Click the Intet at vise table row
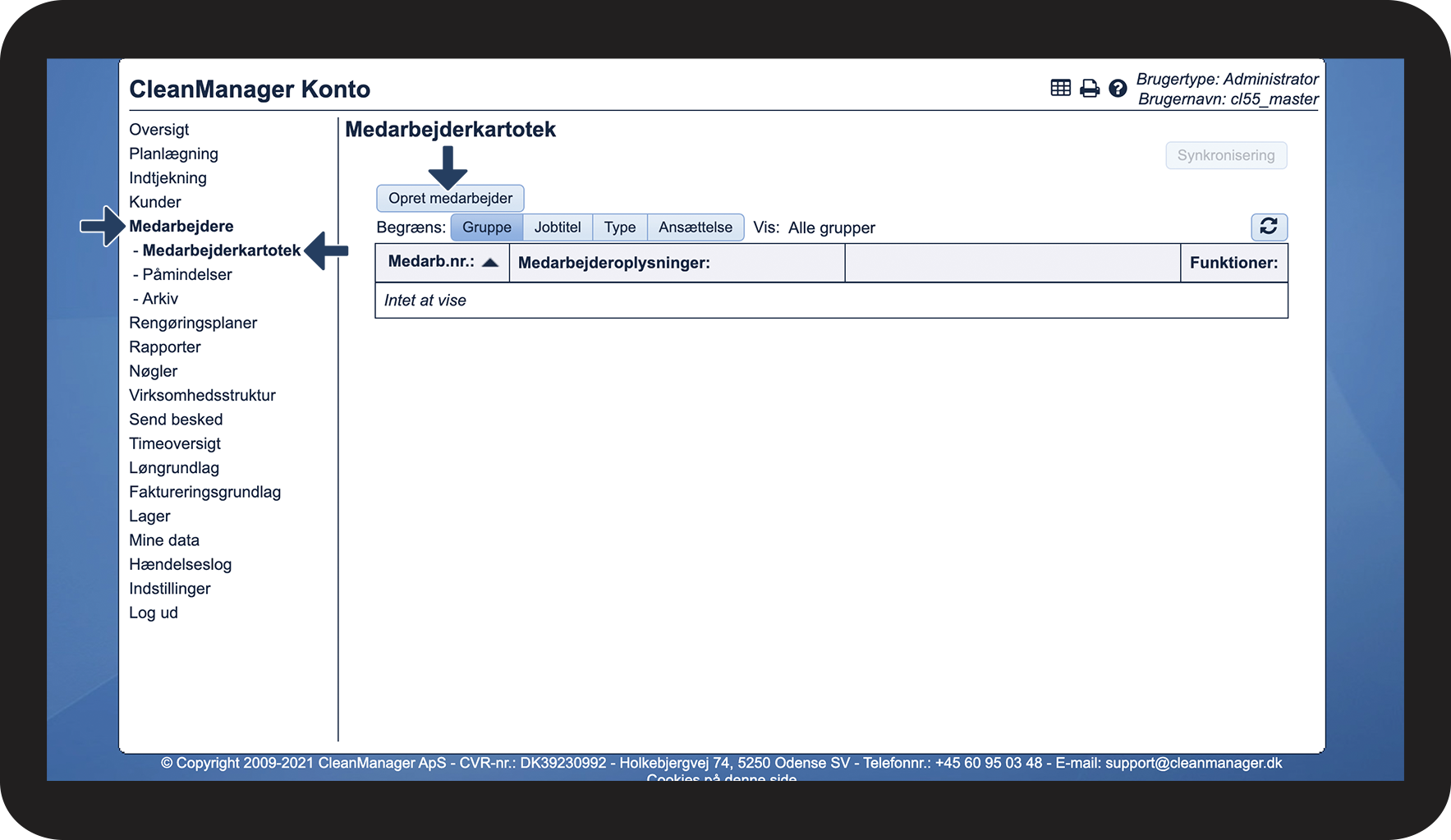 [x=831, y=301]
